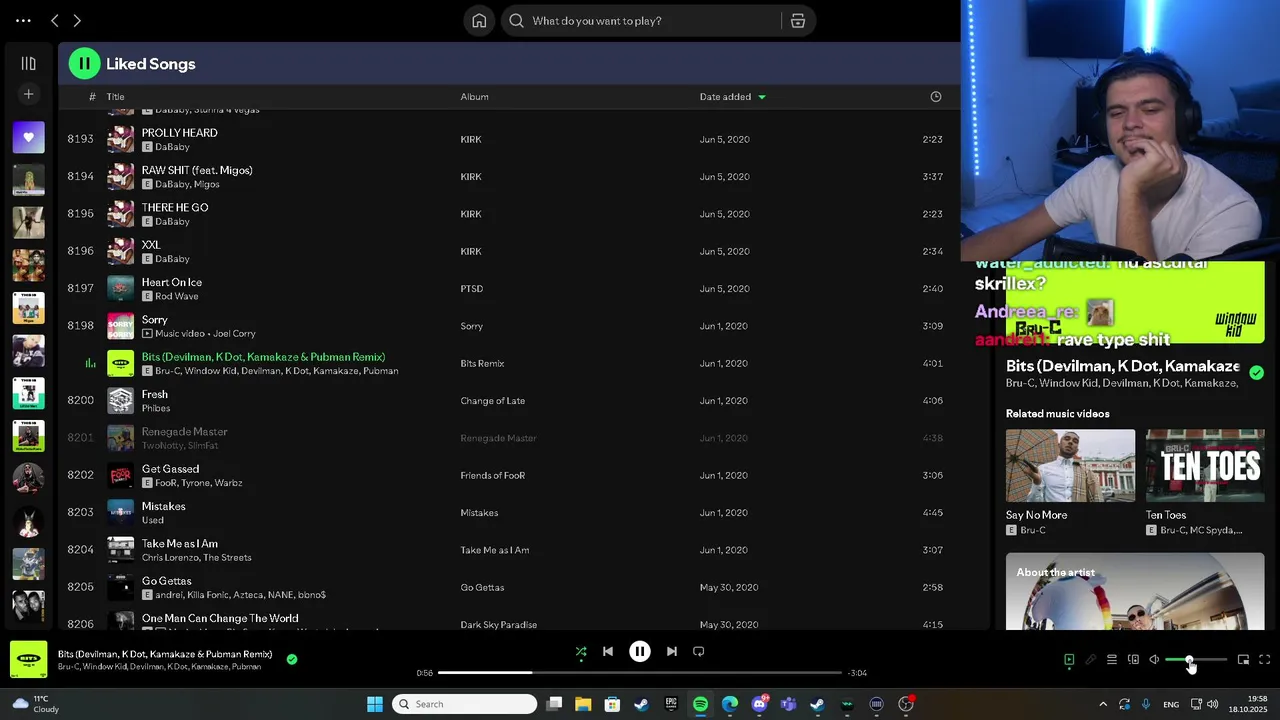Image resolution: width=1280 pixels, height=720 pixels.
Task: Enter full screen mode icon
Action: tap(1264, 660)
